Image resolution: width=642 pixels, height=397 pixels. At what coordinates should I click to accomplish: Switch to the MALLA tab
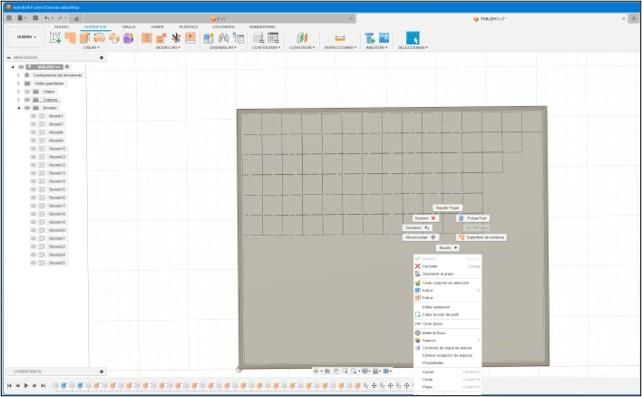pos(129,27)
